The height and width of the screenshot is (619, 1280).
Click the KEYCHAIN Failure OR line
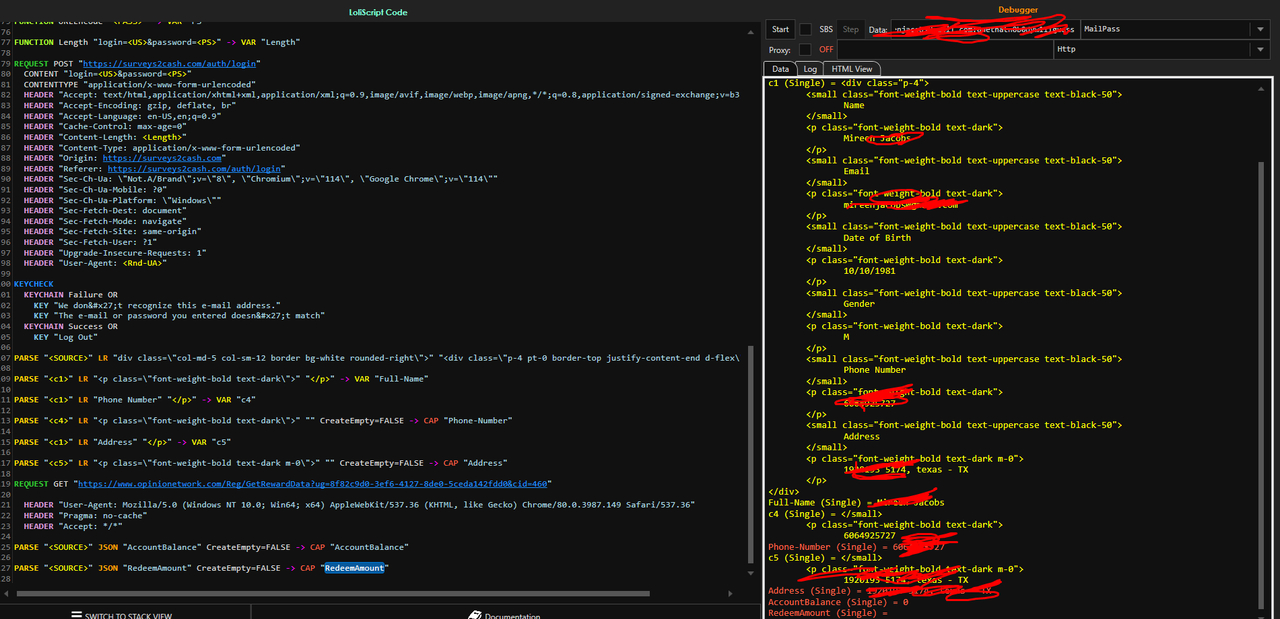[x=70, y=295]
